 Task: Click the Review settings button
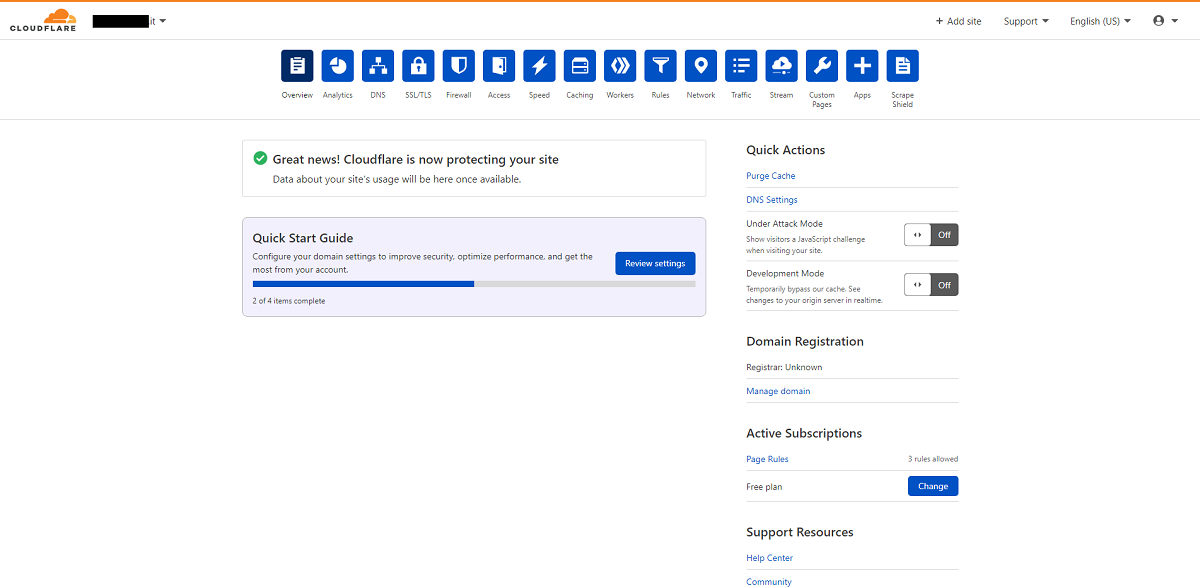(x=655, y=264)
